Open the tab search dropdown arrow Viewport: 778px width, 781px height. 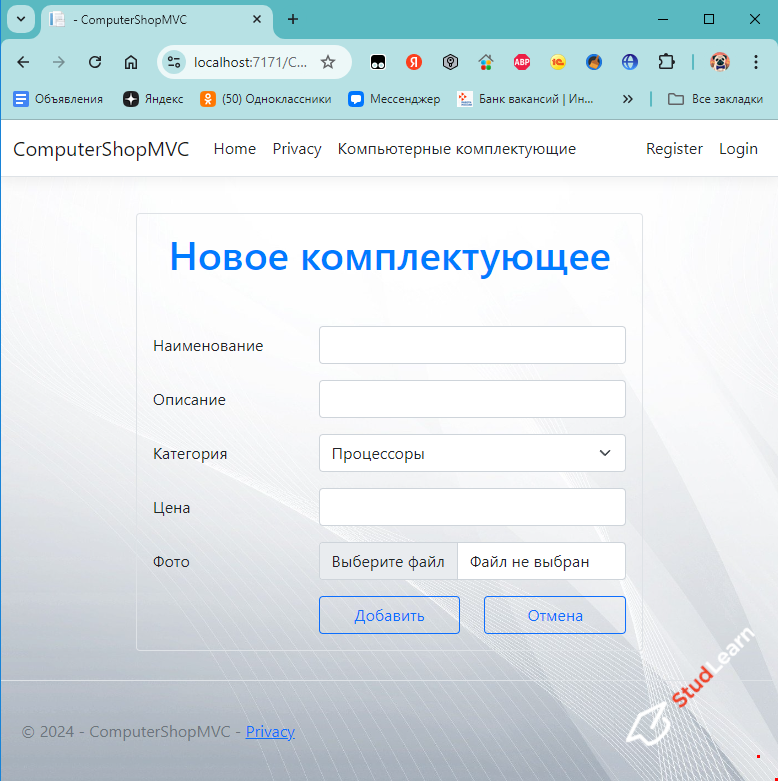point(21,19)
